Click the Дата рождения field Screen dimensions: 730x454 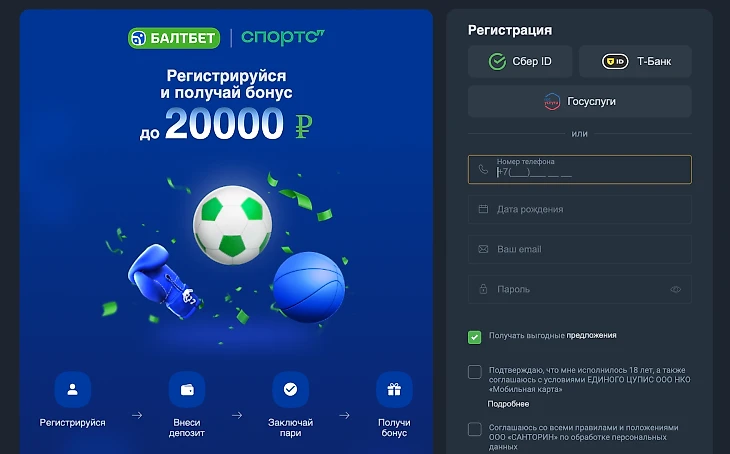coord(580,209)
